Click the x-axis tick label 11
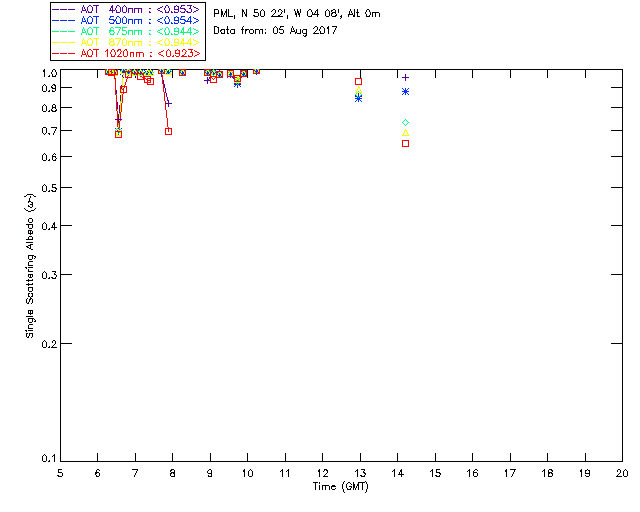Screen dimensions: 640x512 [x=285, y=473]
